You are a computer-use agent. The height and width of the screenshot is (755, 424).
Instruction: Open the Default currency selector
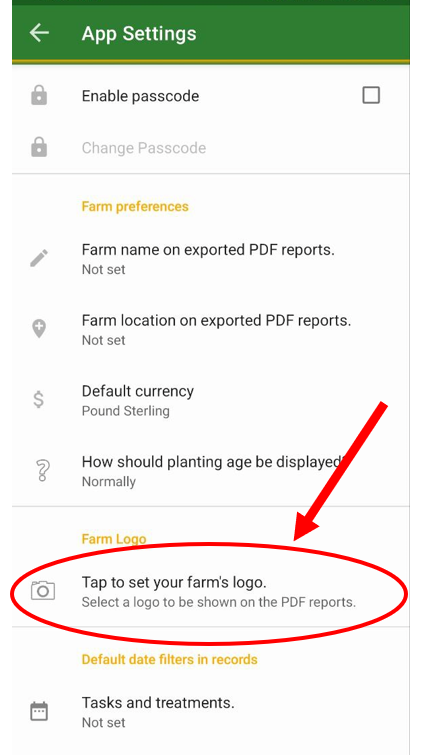211,400
